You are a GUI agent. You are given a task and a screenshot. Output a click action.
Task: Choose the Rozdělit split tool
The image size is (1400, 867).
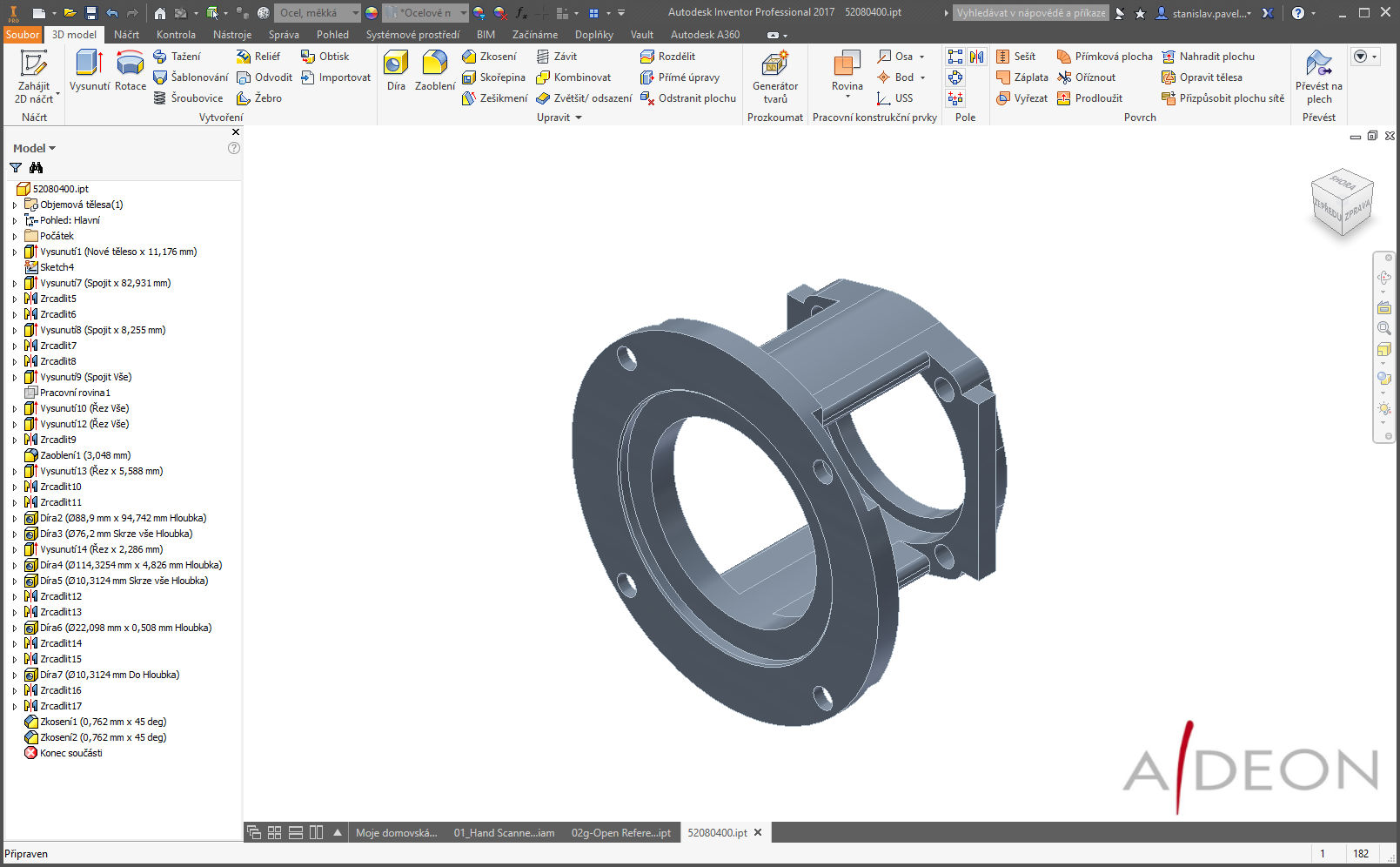[x=667, y=57]
